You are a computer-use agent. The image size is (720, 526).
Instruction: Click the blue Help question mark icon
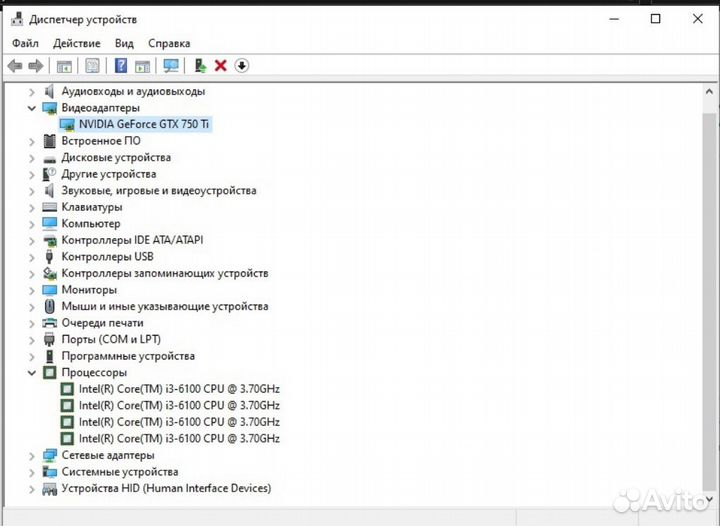tap(120, 66)
